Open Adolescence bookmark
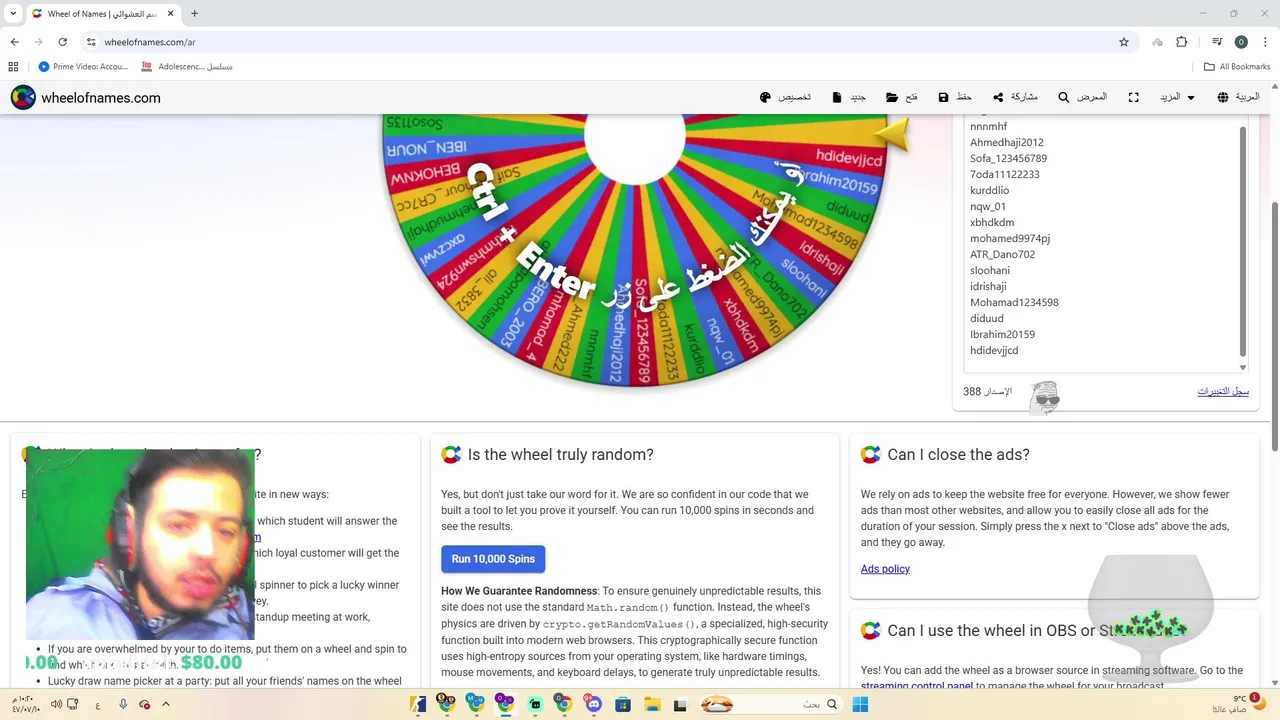1280x720 pixels. [x=187, y=67]
